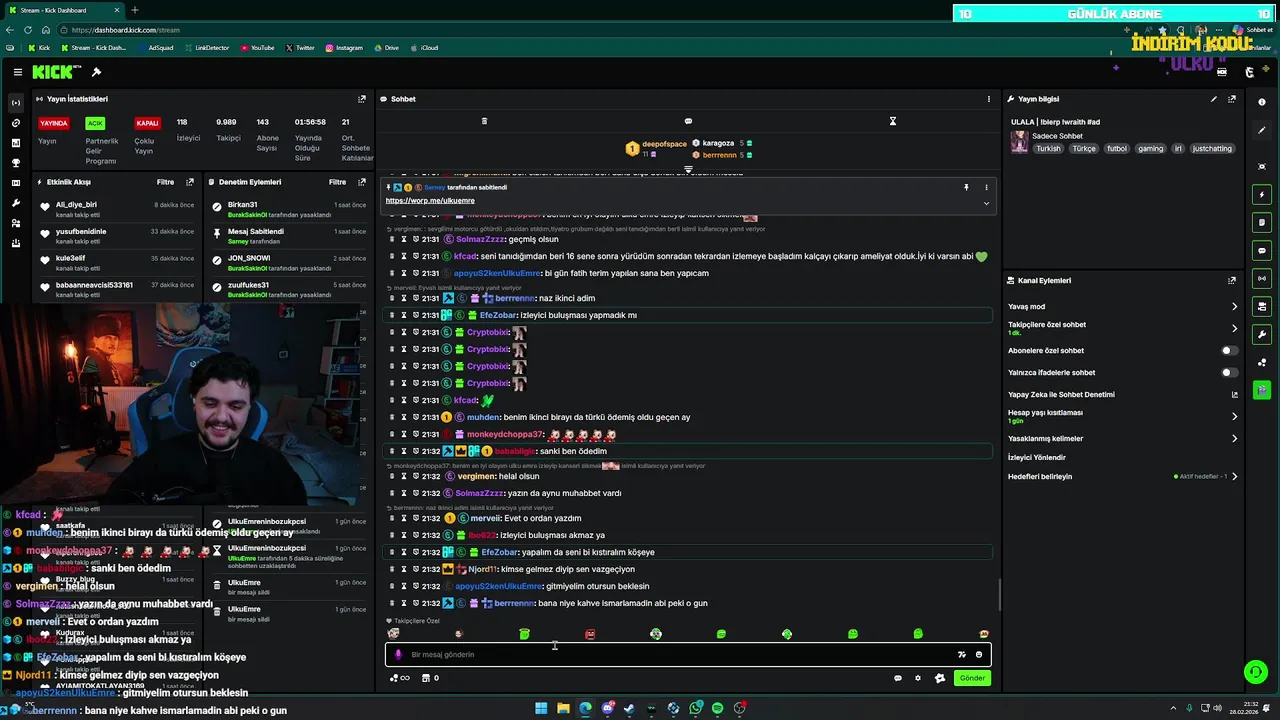Edit stream info with the pencil icon in Yayın bilgisi
The width and height of the screenshot is (1280, 720).
tap(1214, 99)
